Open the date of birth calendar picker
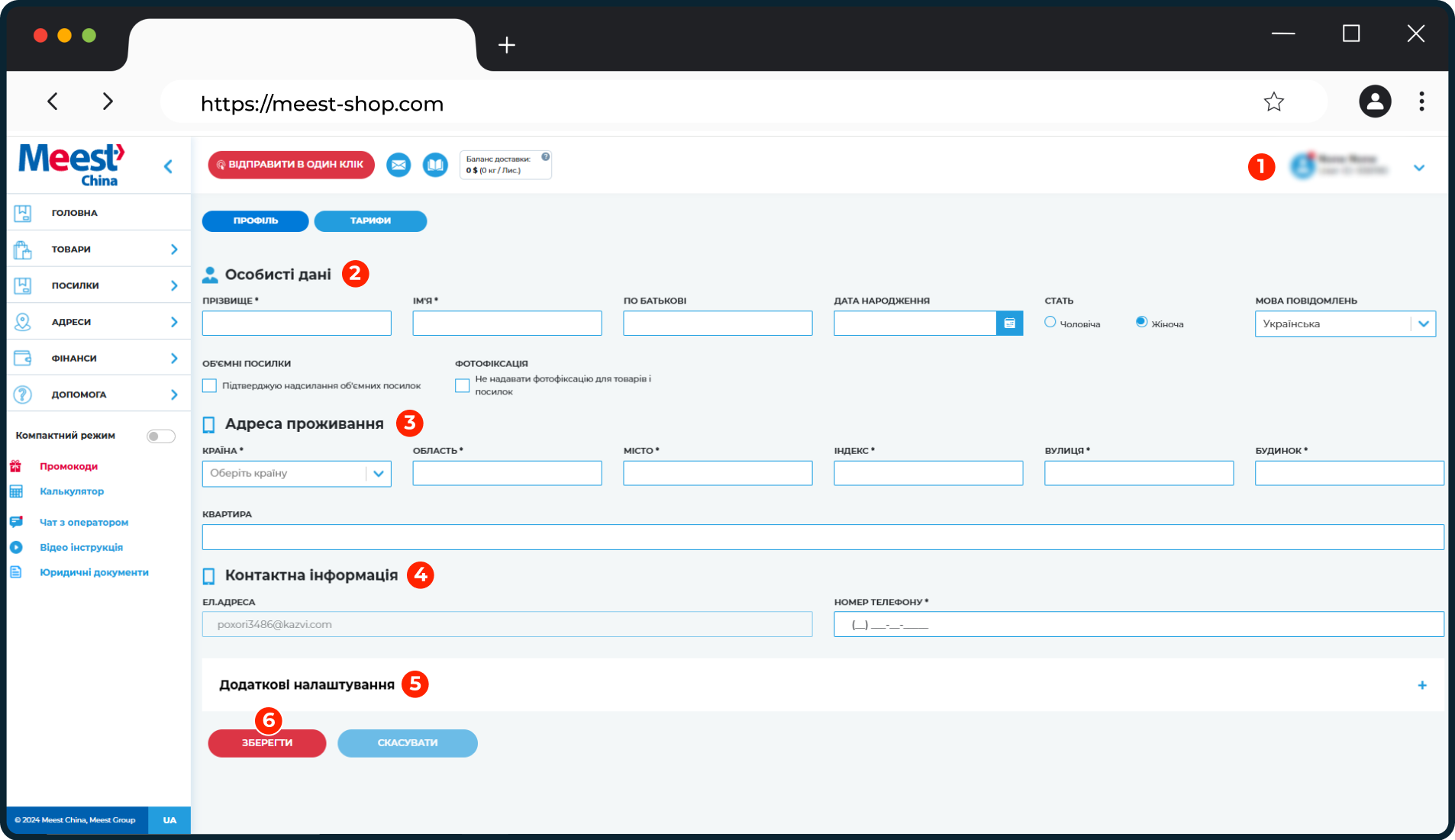The image size is (1455, 840). click(x=1009, y=323)
